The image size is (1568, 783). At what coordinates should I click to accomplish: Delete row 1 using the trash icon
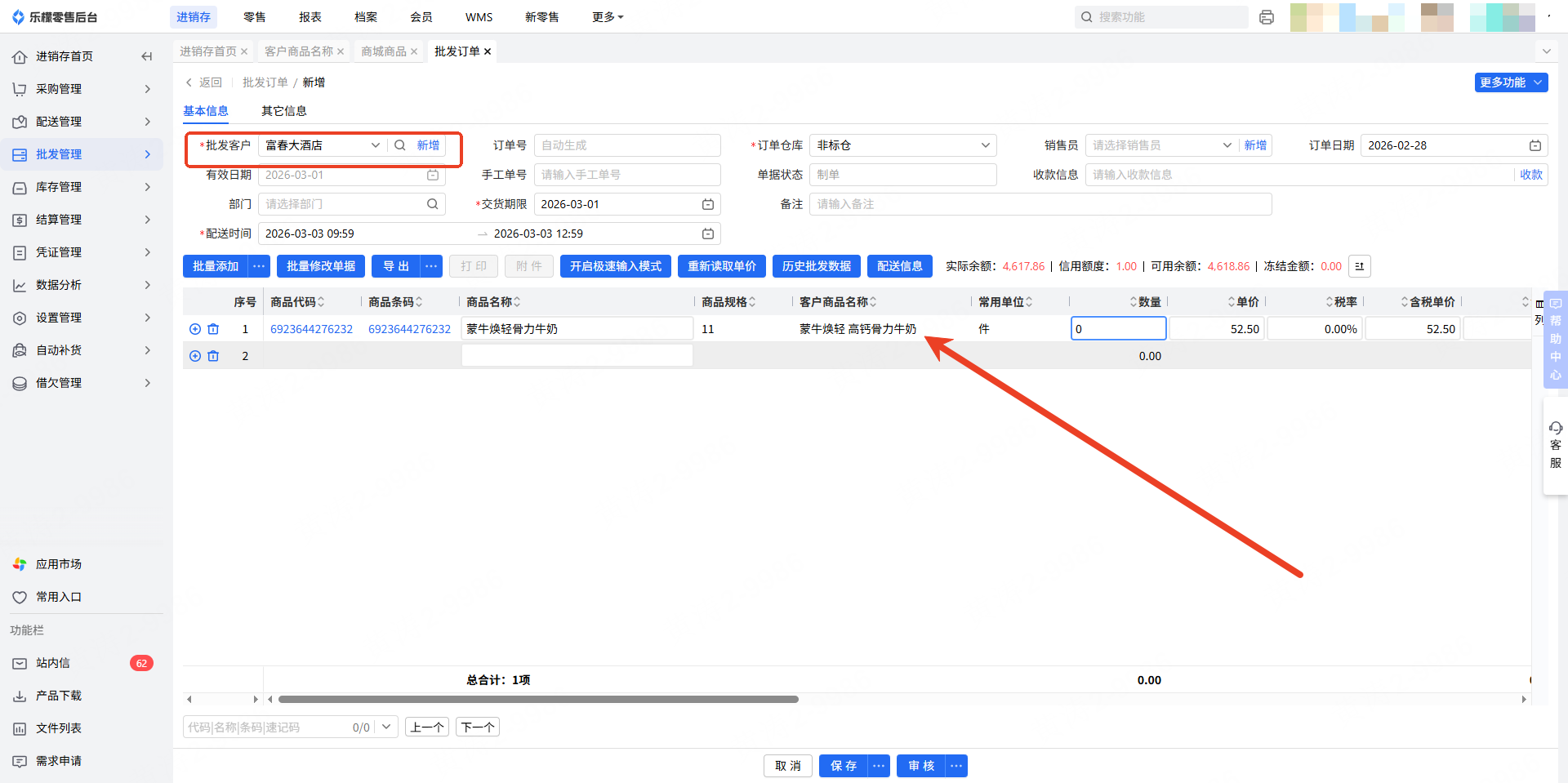pos(213,329)
